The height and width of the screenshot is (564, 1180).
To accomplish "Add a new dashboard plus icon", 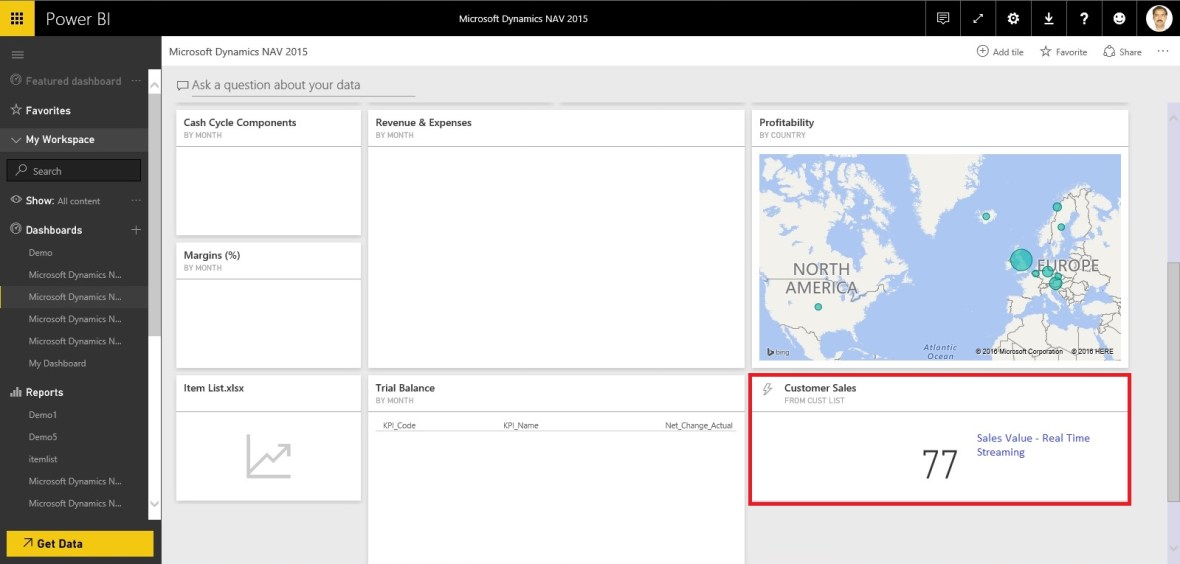I will click(x=136, y=230).
